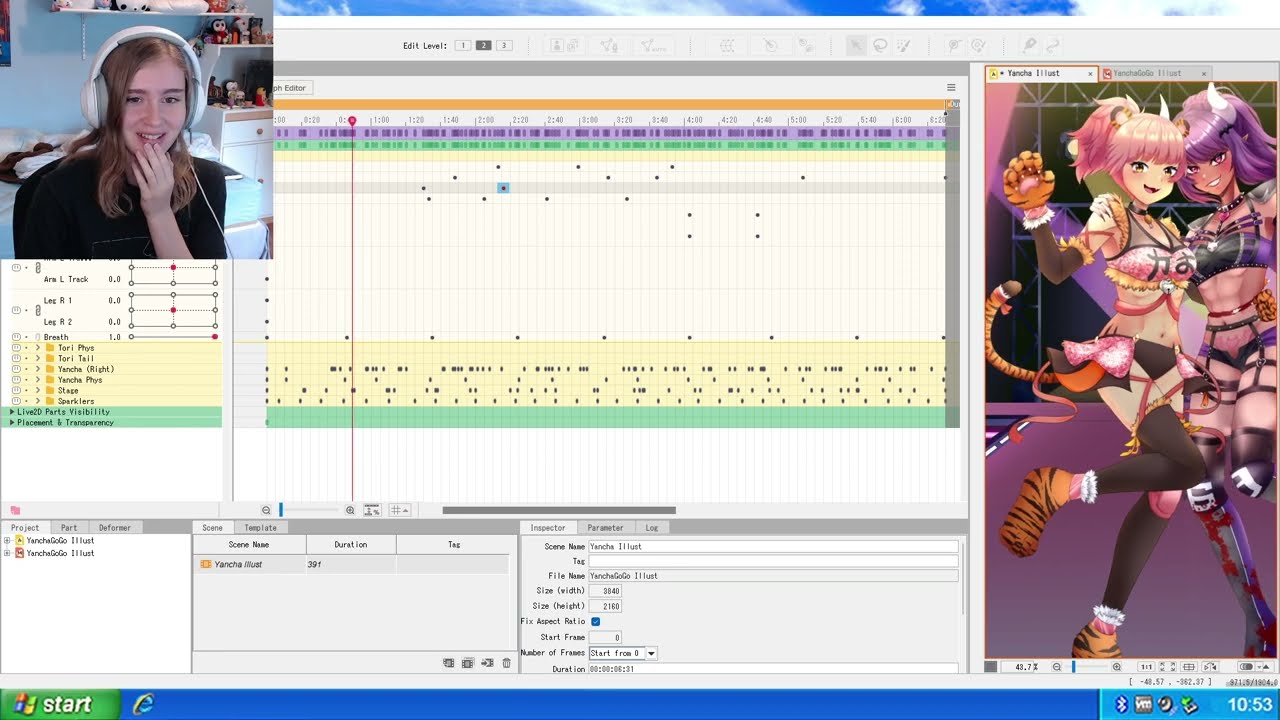Click the Bluetooth tray icon
Image resolution: width=1280 pixels, height=720 pixels.
tap(1121, 705)
